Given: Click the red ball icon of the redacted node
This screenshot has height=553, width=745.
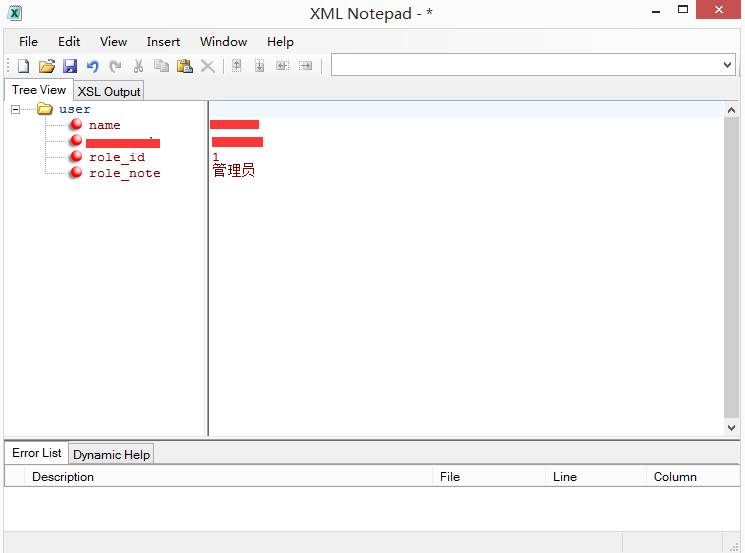Looking at the screenshot, I should 76,140.
